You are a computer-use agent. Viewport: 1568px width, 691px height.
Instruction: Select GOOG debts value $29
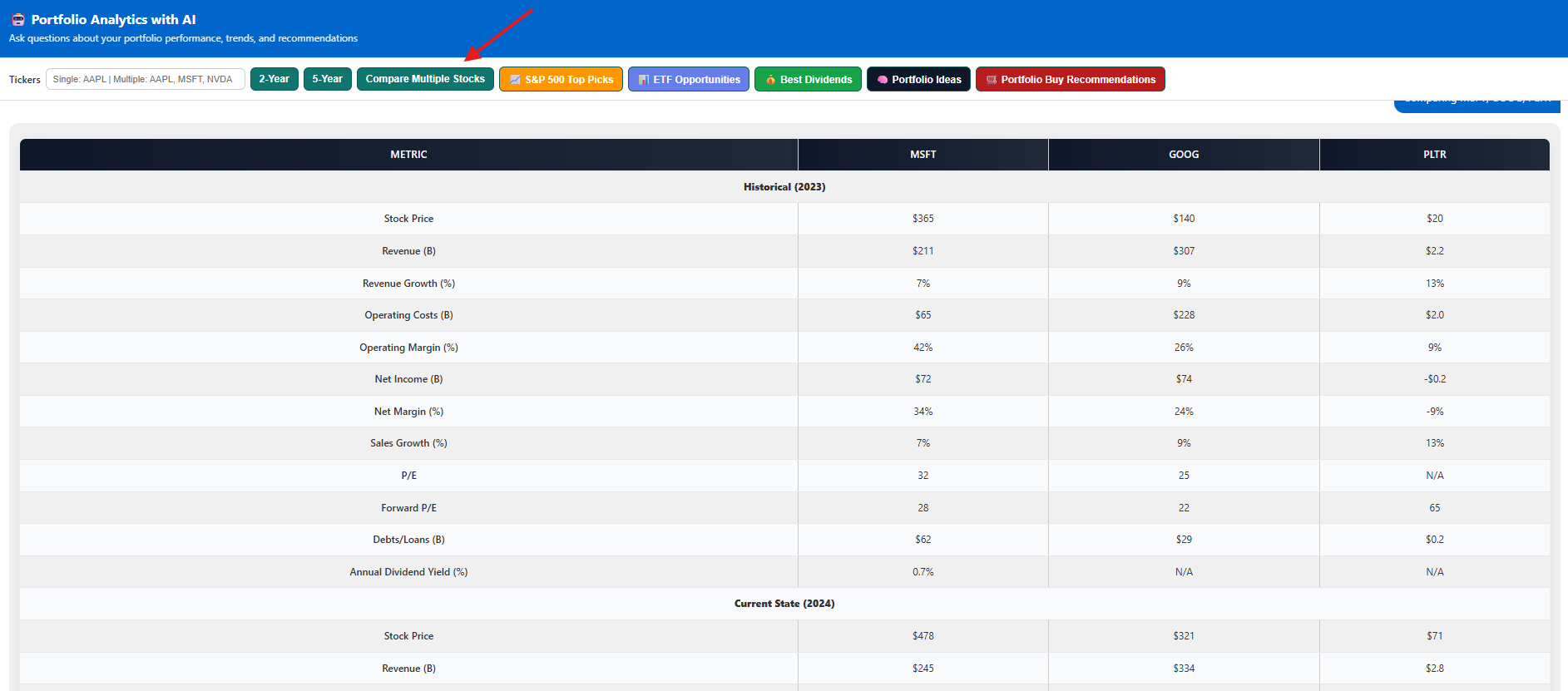point(1184,540)
